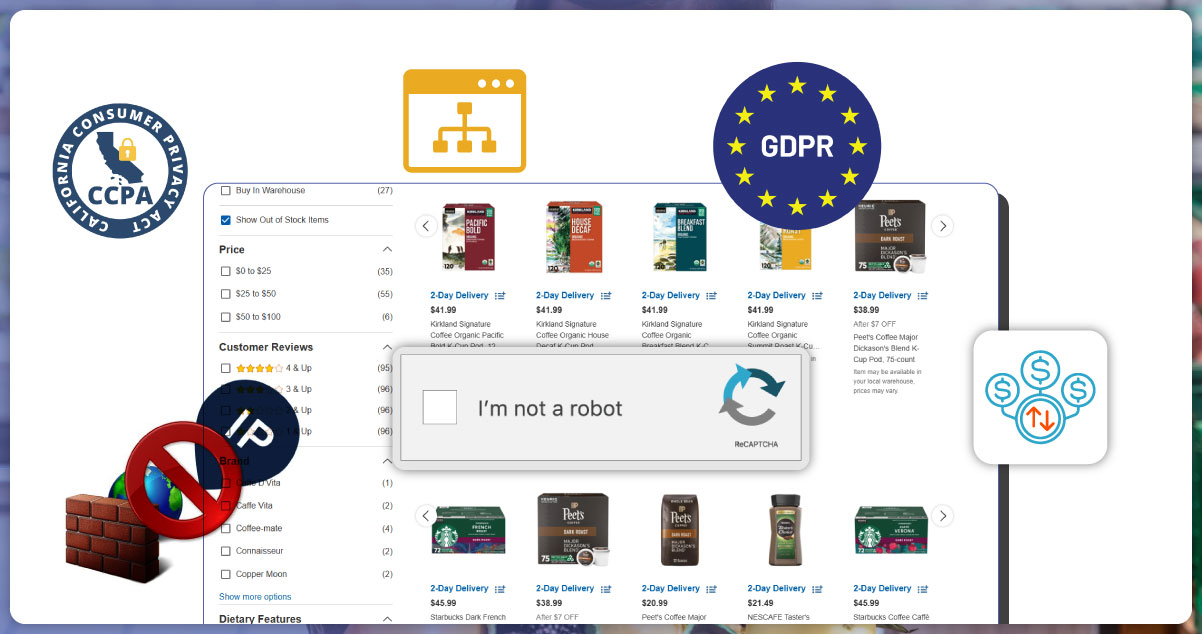Check the I'm not a robot box
This screenshot has height=634, width=1202.
[x=440, y=407]
